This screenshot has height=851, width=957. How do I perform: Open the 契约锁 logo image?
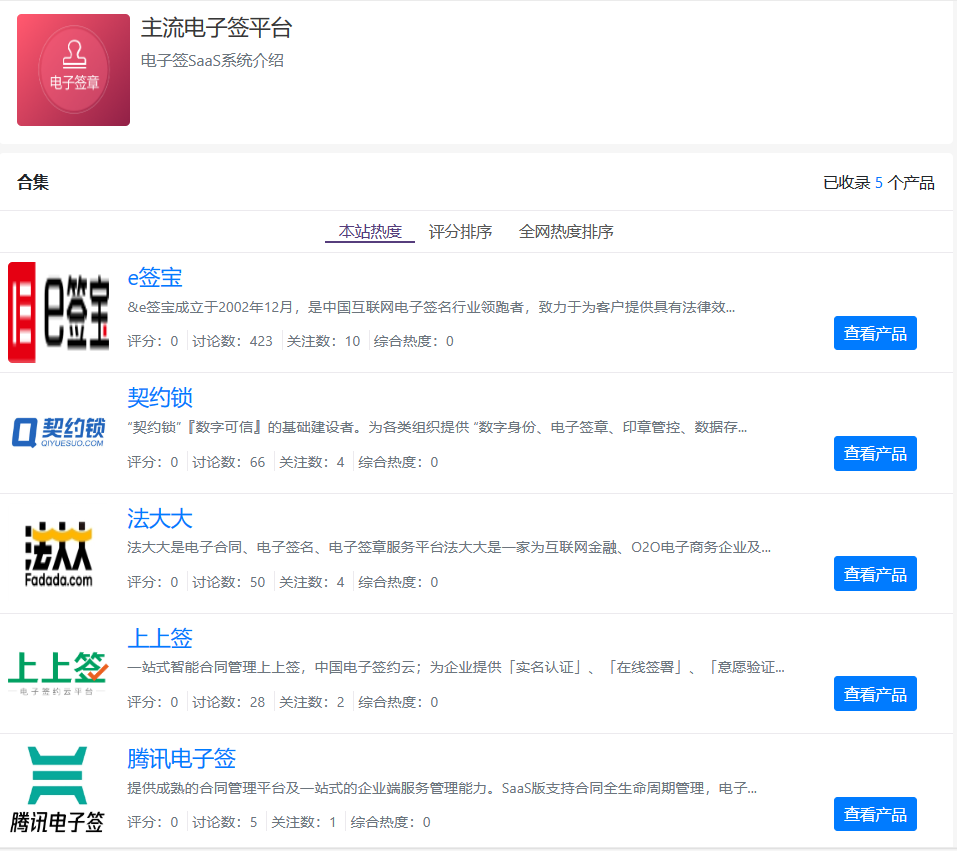click(59, 433)
